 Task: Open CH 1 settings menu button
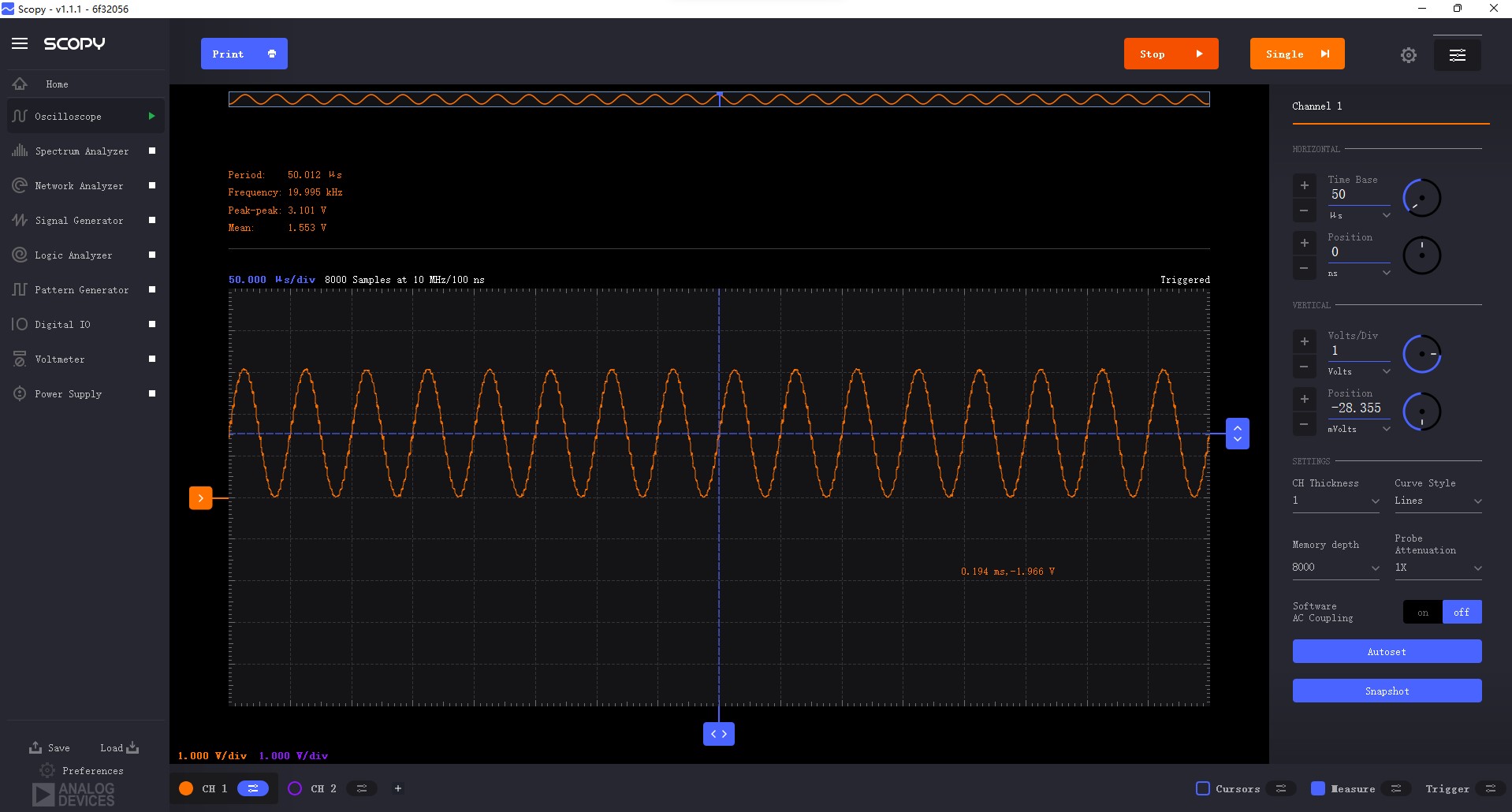253,788
